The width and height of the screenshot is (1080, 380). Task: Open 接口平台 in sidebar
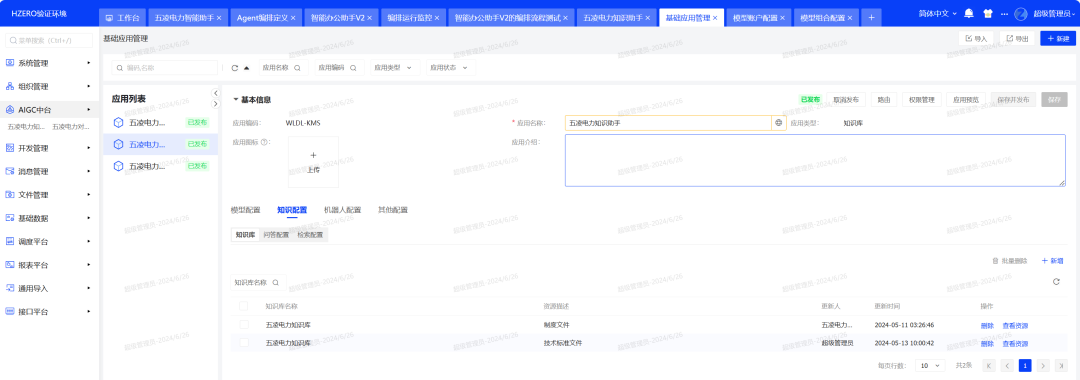pos(50,312)
